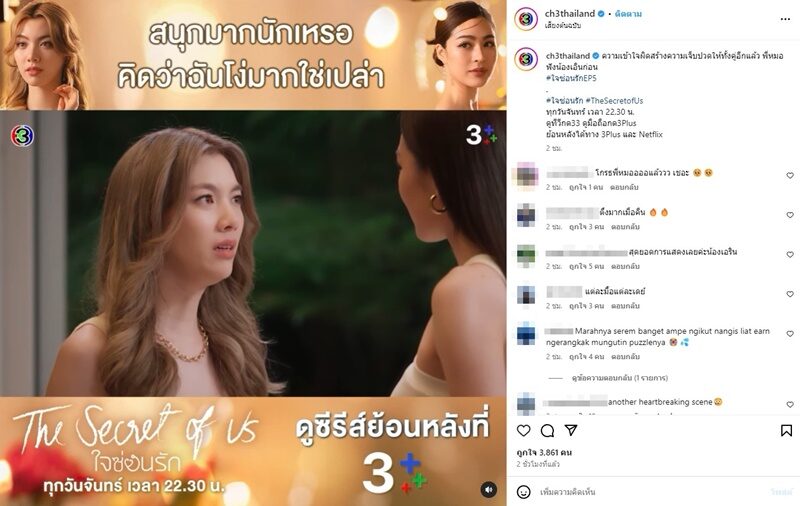Open the three-dot more options menu
Image resolution: width=800 pixels, height=506 pixels.
coord(785,19)
